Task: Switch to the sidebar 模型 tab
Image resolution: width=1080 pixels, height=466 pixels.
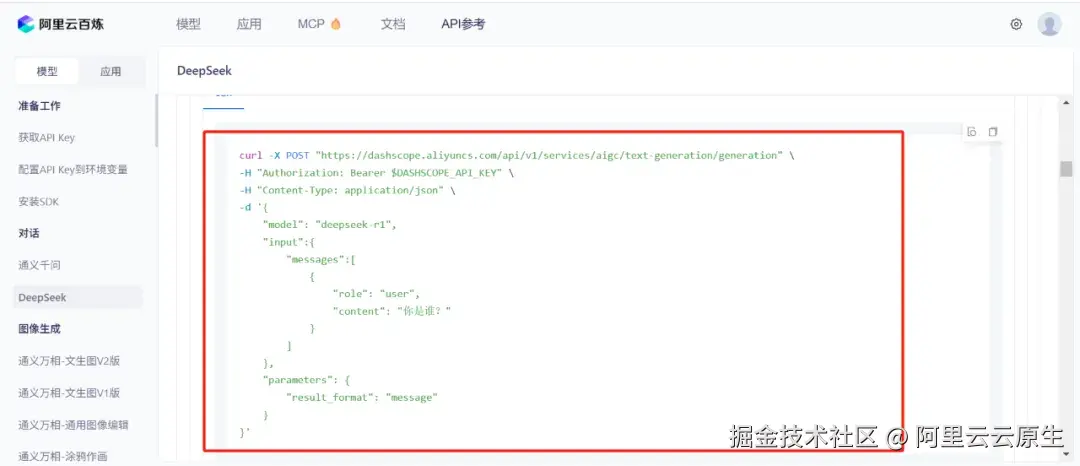Action: 47,72
